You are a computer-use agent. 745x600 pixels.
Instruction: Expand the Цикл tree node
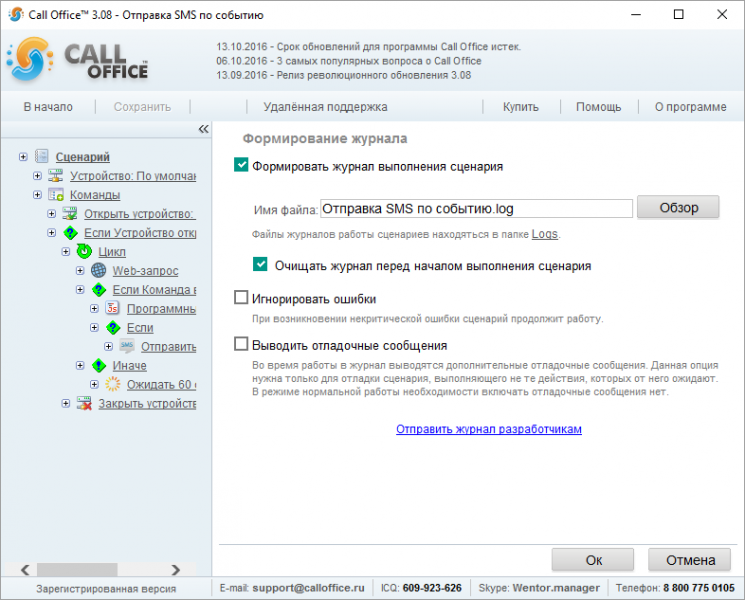click(x=66, y=252)
